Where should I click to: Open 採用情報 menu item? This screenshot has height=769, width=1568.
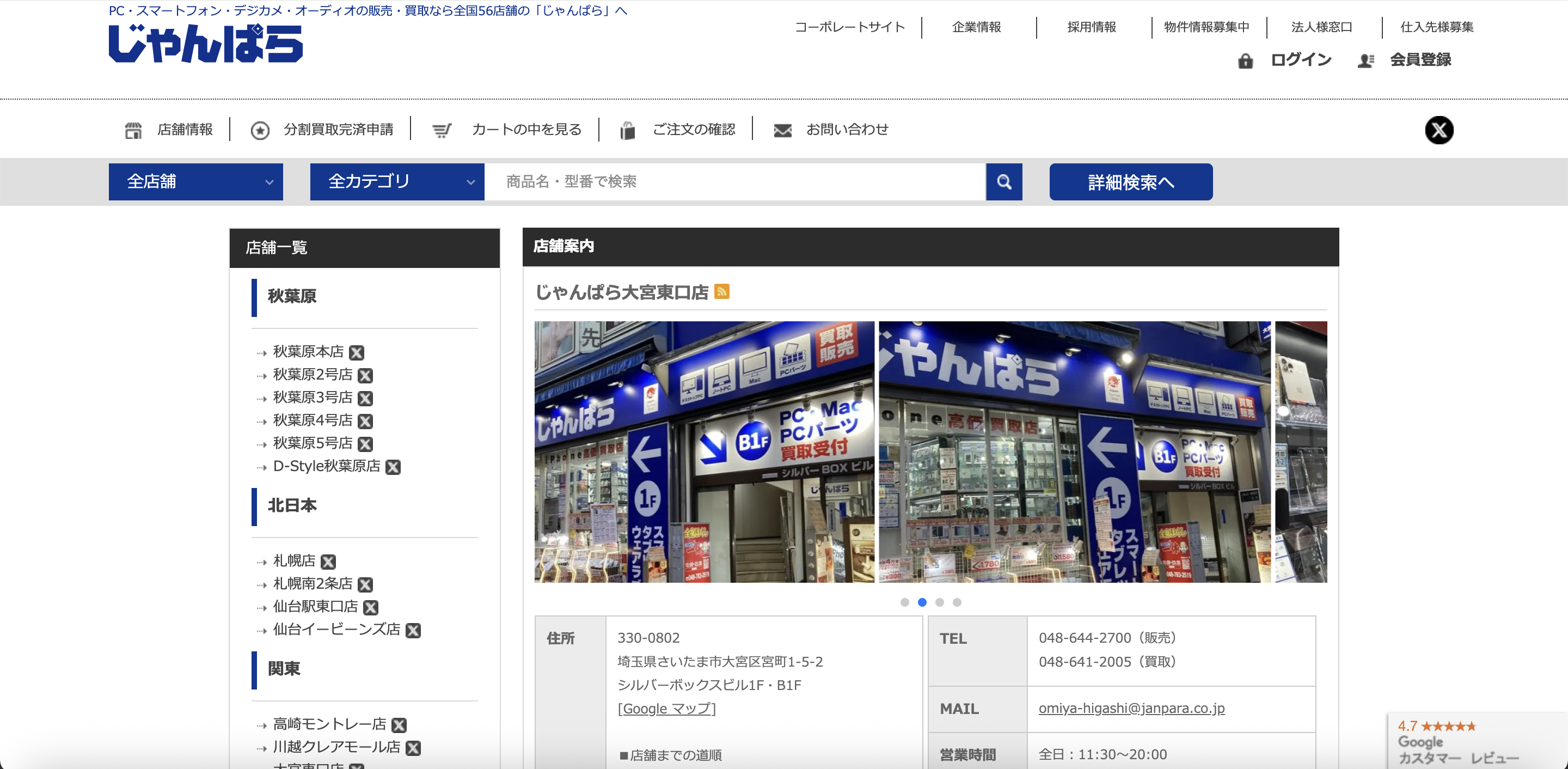click(1092, 27)
